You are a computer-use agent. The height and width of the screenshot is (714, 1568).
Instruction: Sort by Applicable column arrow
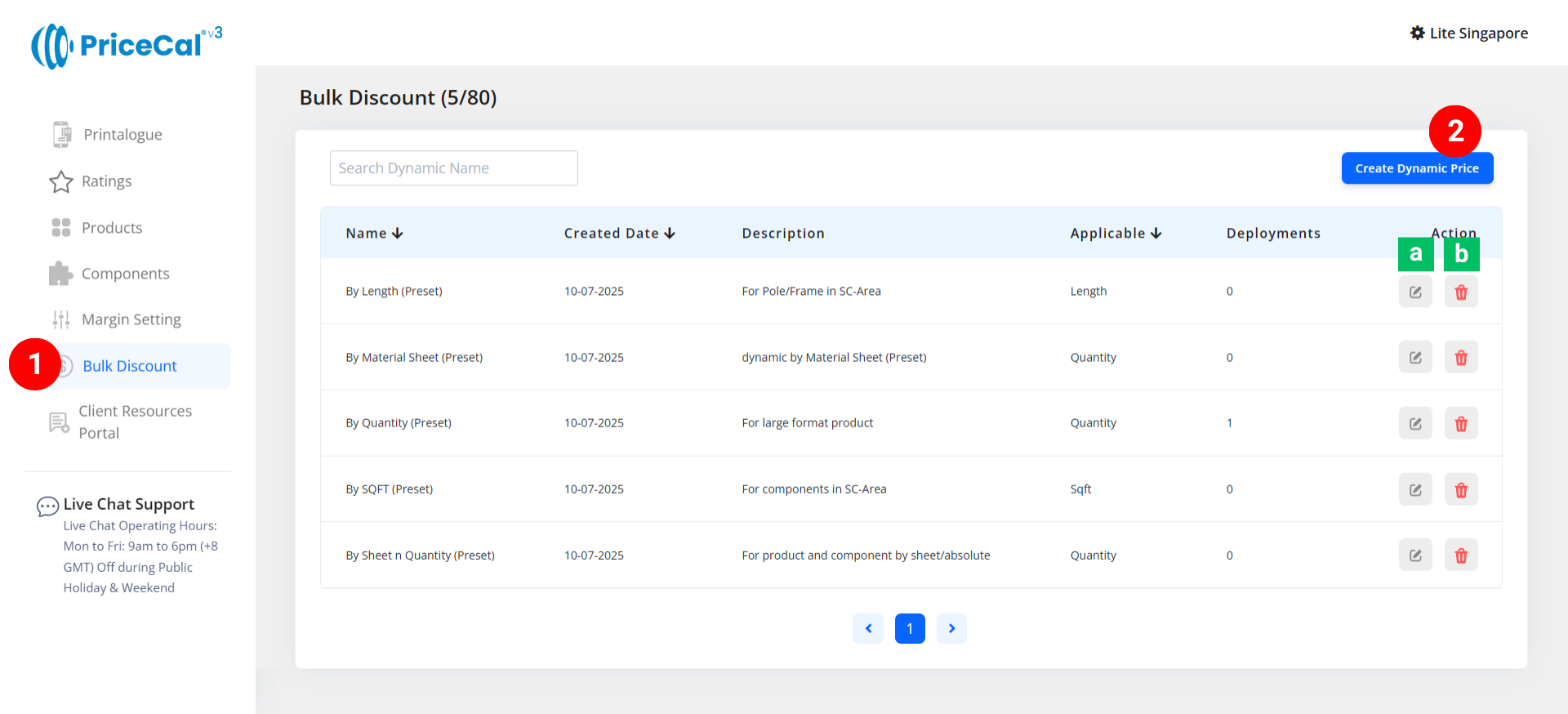[x=1156, y=234]
